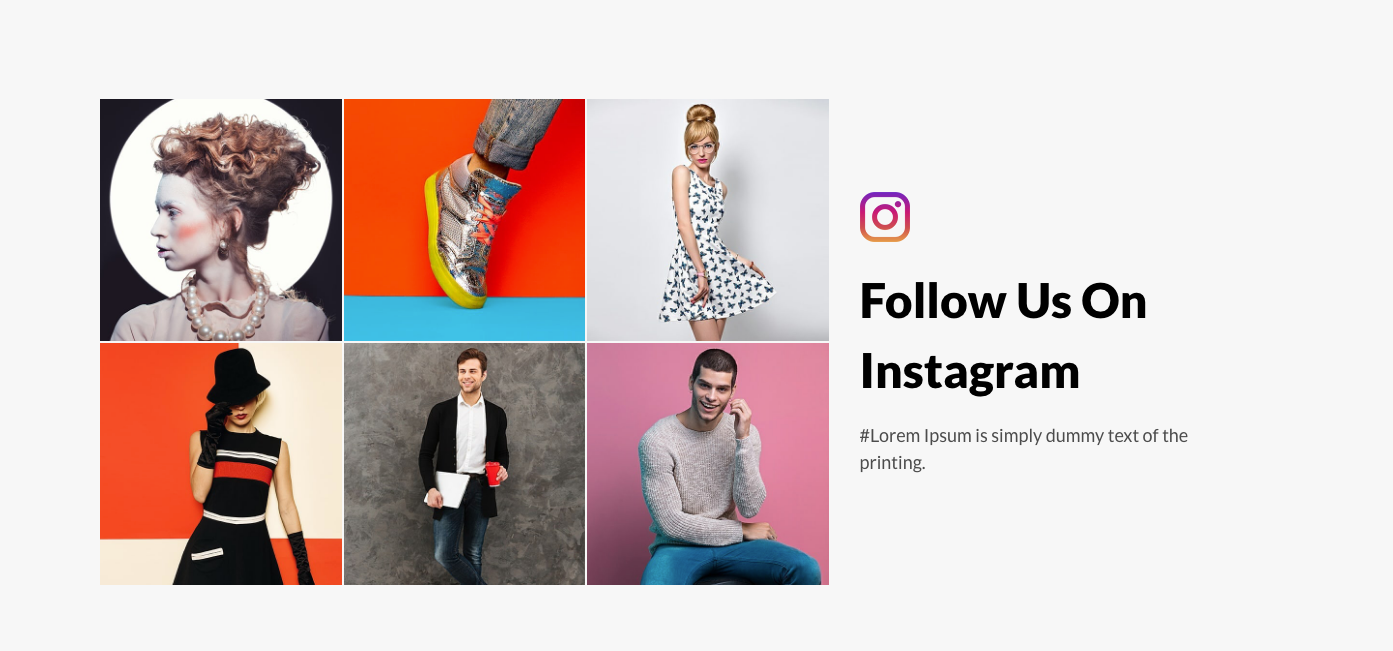The height and width of the screenshot is (651, 1393).
Task: Click the blonde hair bun of the woman
Action: [x=701, y=114]
